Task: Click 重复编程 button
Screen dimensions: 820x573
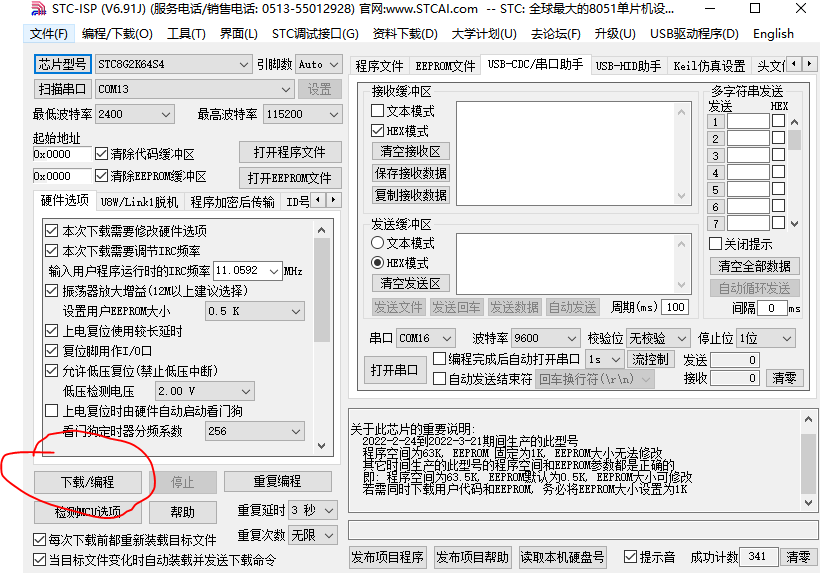Action: (x=277, y=482)
